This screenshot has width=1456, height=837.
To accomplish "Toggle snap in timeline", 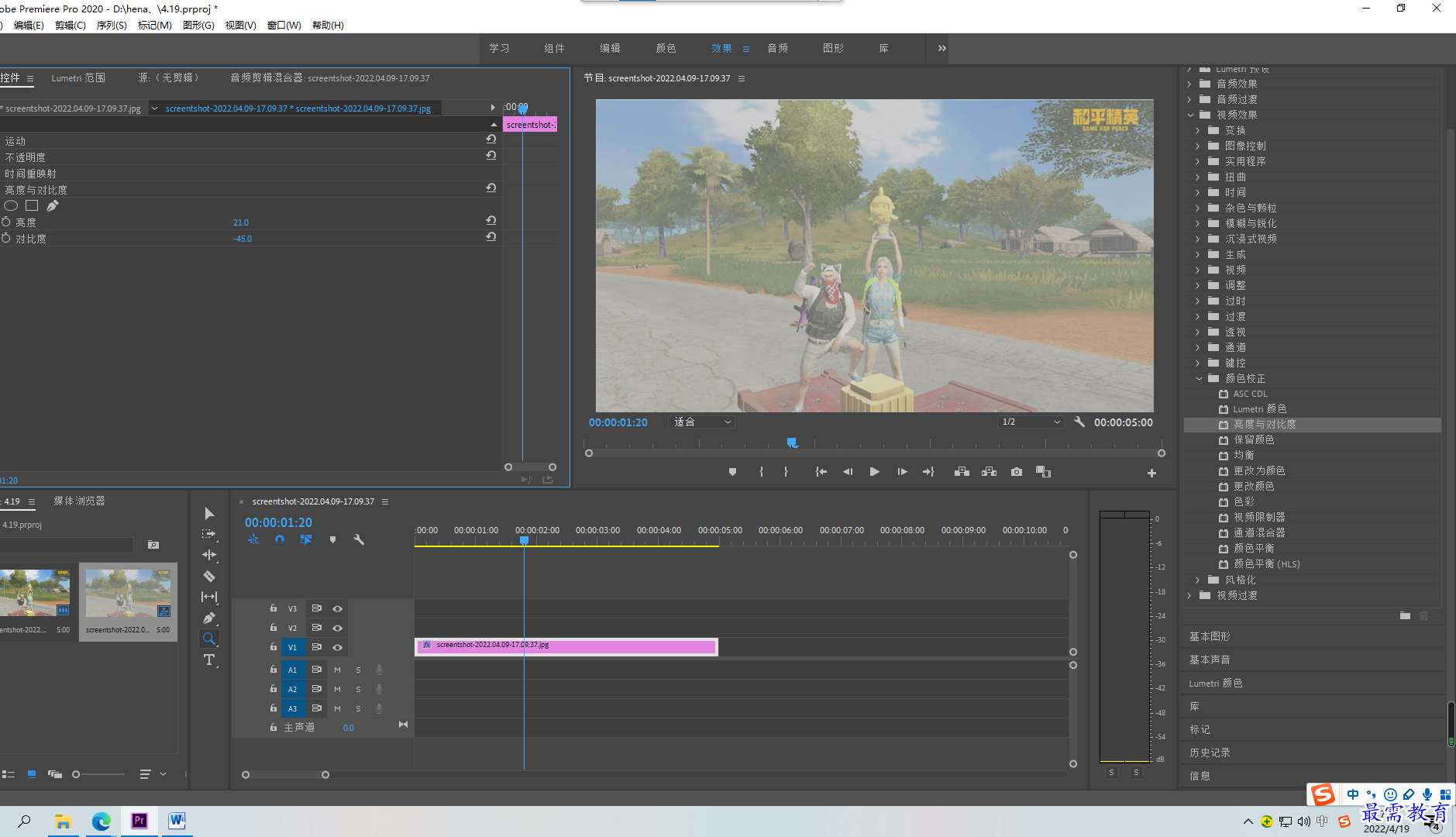I will click(280, 539).
